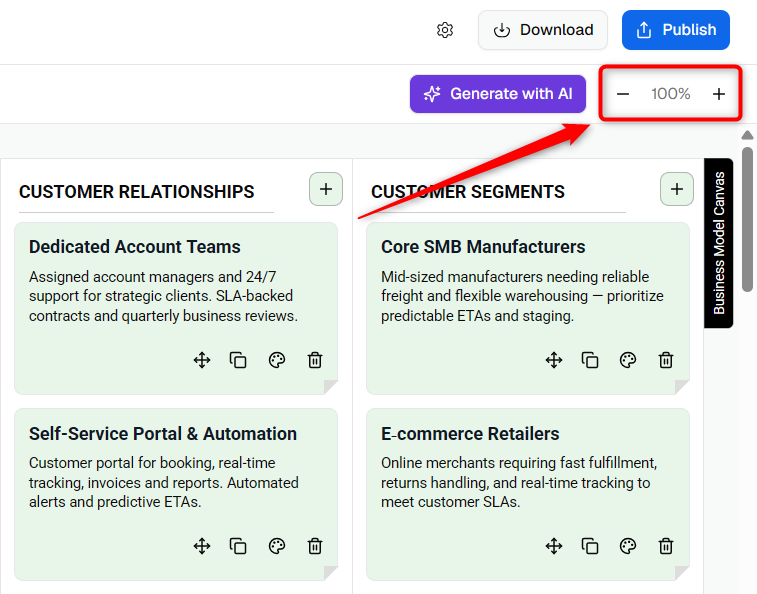Duplicate the E-commerce Retailers card
This screenshot has width=757, height=594.
coord(590,546)
